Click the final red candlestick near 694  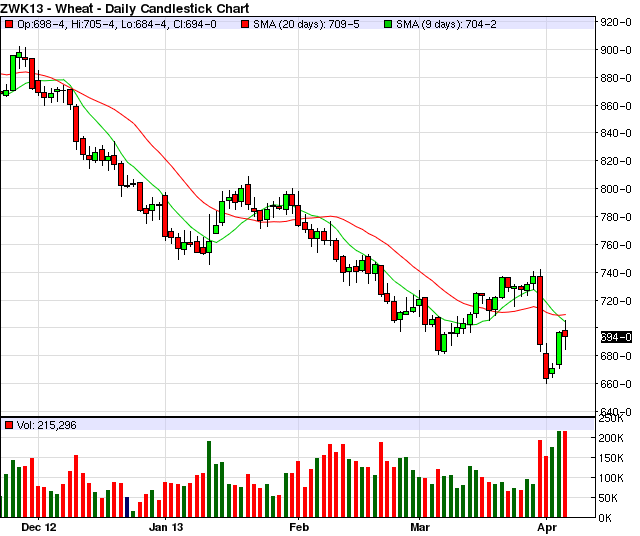[x=565, y=334]
